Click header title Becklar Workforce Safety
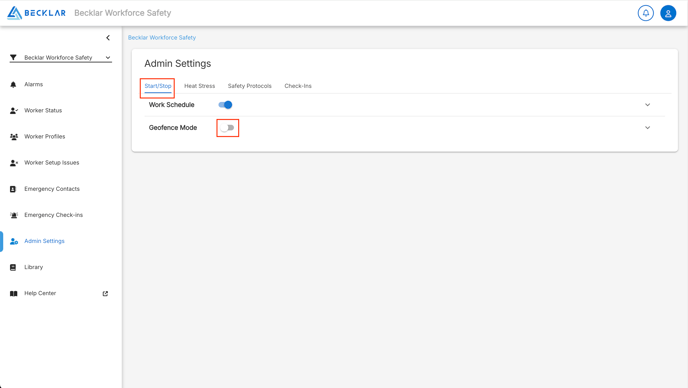 (123, 13)
